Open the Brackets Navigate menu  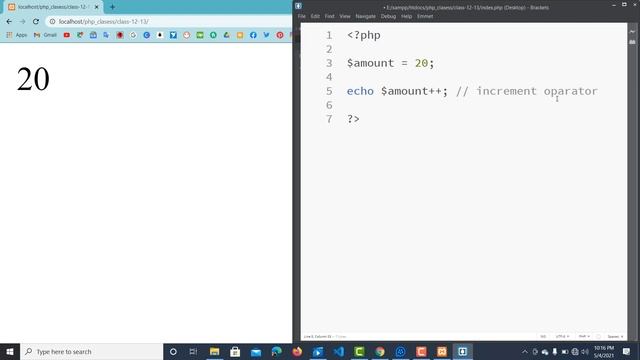[365, 16]
